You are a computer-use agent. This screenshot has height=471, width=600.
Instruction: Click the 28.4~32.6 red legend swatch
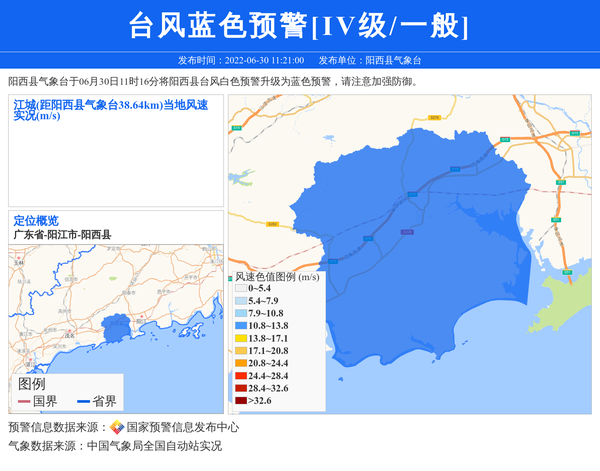tap(240, 389)
